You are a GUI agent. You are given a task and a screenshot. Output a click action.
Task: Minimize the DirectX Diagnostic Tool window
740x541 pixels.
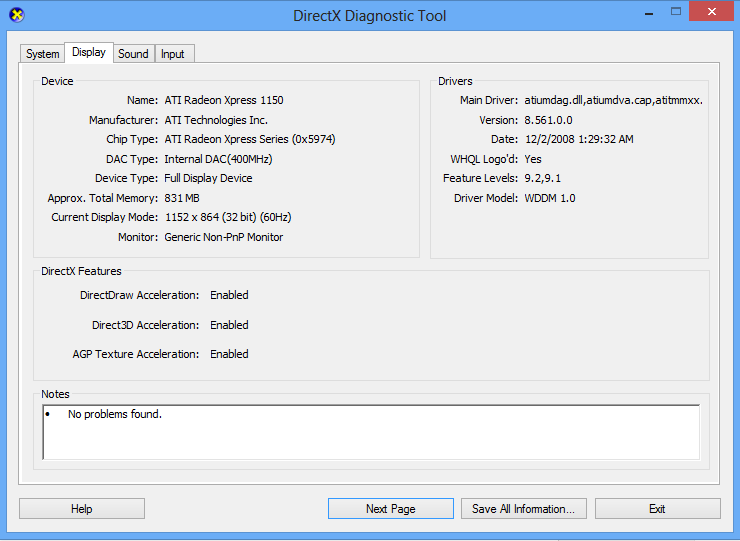pyautogui.click(x=649, y=13)
